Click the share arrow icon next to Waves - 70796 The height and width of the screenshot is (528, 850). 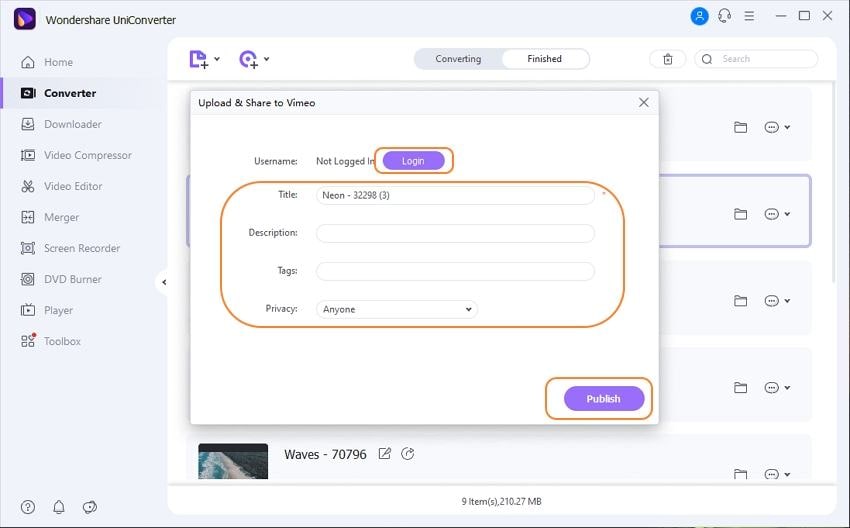tap(408, 454)
